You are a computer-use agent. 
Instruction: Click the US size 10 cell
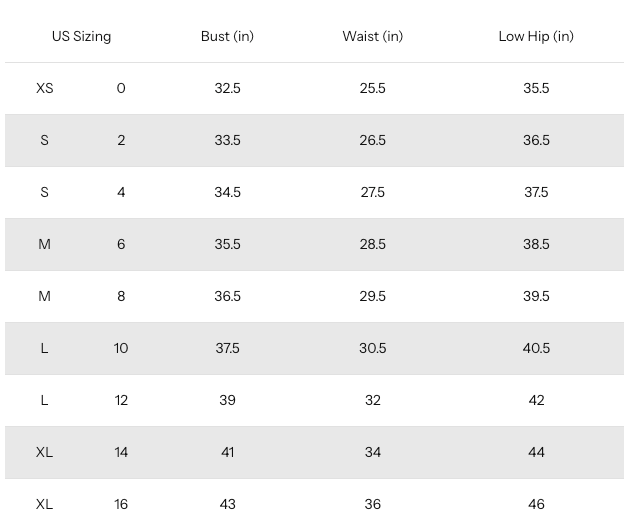tap(121, 348)
